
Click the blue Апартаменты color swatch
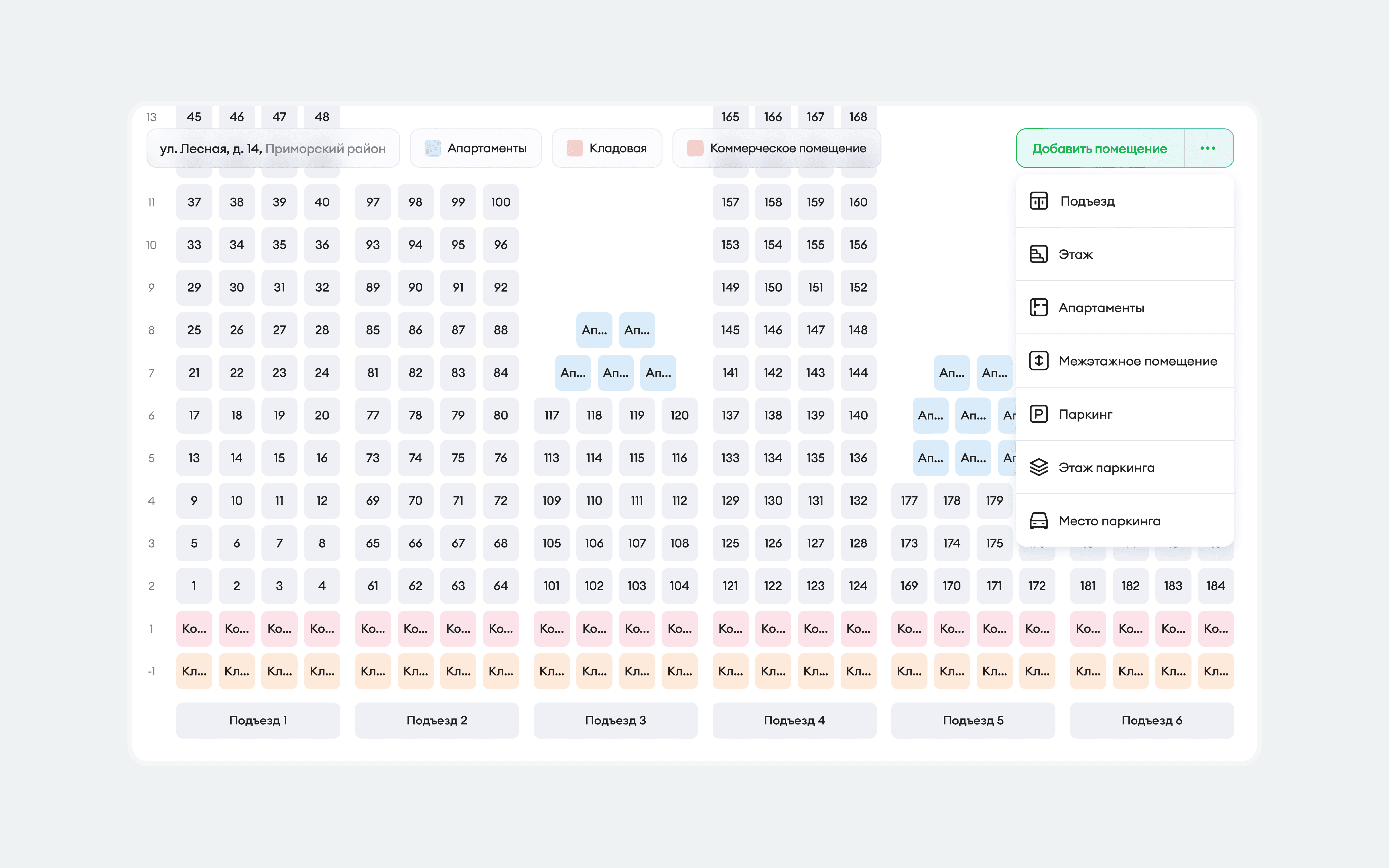click(433, 148)
